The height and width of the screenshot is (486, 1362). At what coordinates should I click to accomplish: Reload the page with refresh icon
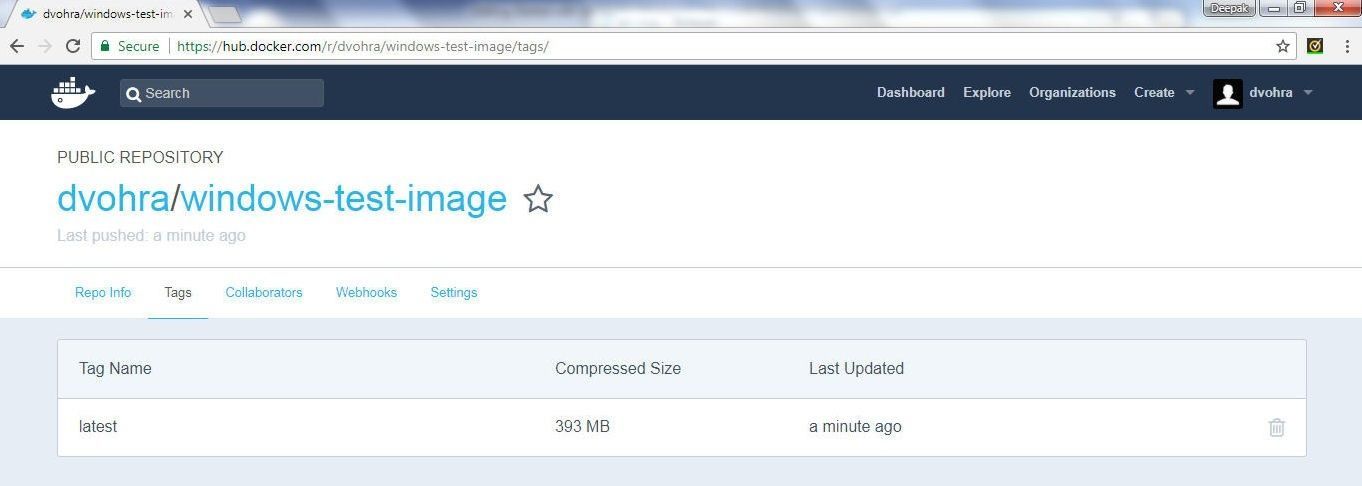[73, 46]
